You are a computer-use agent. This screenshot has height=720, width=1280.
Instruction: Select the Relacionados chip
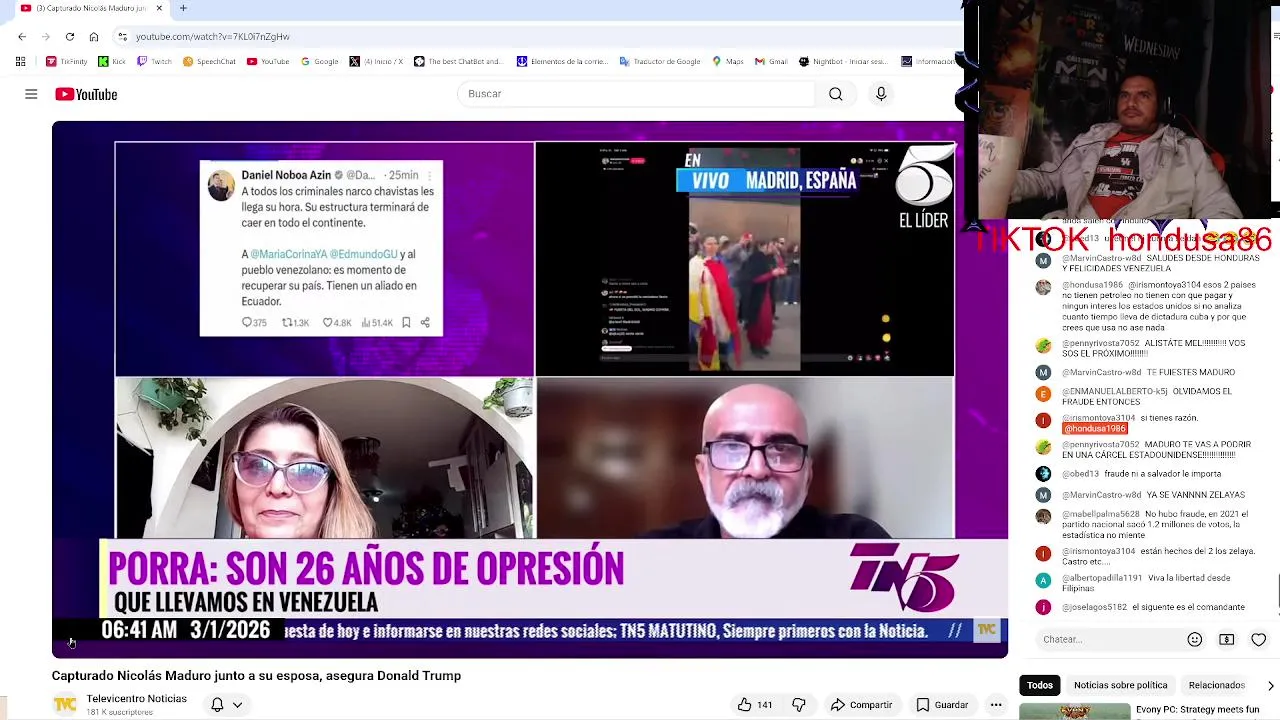pos(1216,685)
